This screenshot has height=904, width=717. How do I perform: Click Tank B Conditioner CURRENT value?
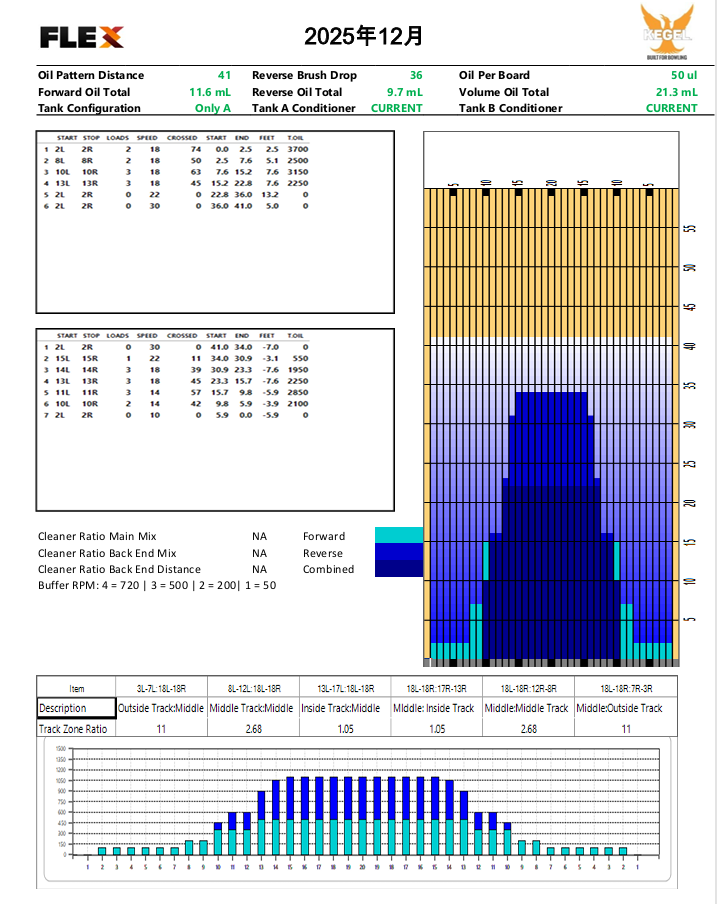point(671,108)
